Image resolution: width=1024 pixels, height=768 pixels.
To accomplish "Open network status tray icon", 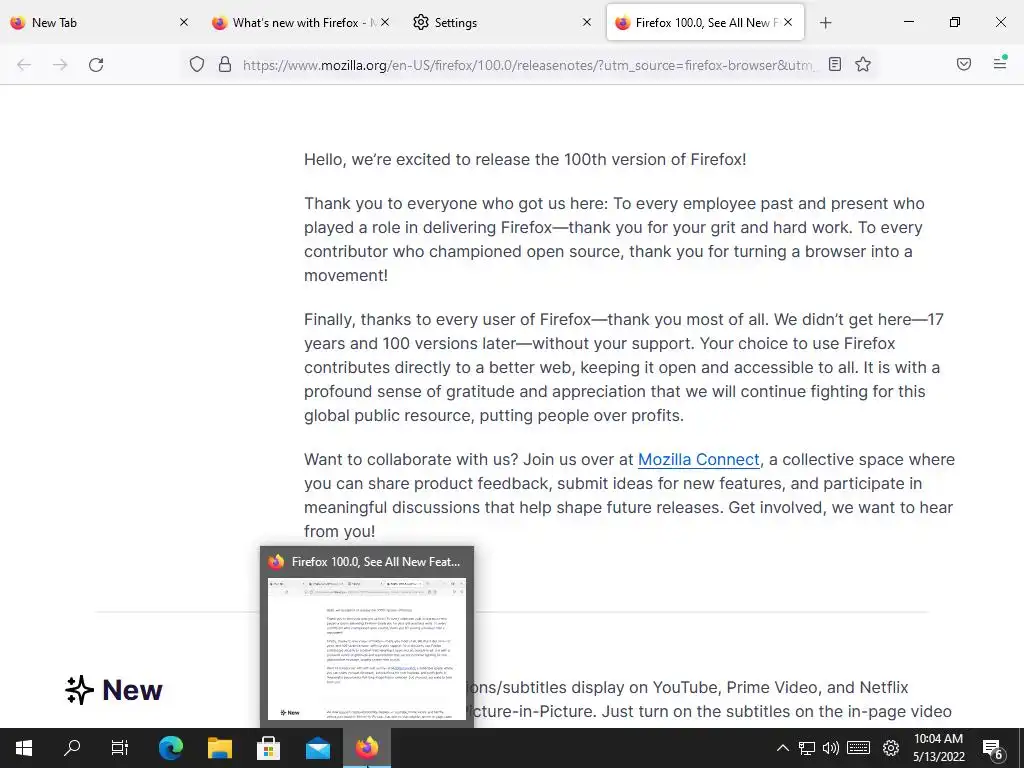I will pos(807,748).
